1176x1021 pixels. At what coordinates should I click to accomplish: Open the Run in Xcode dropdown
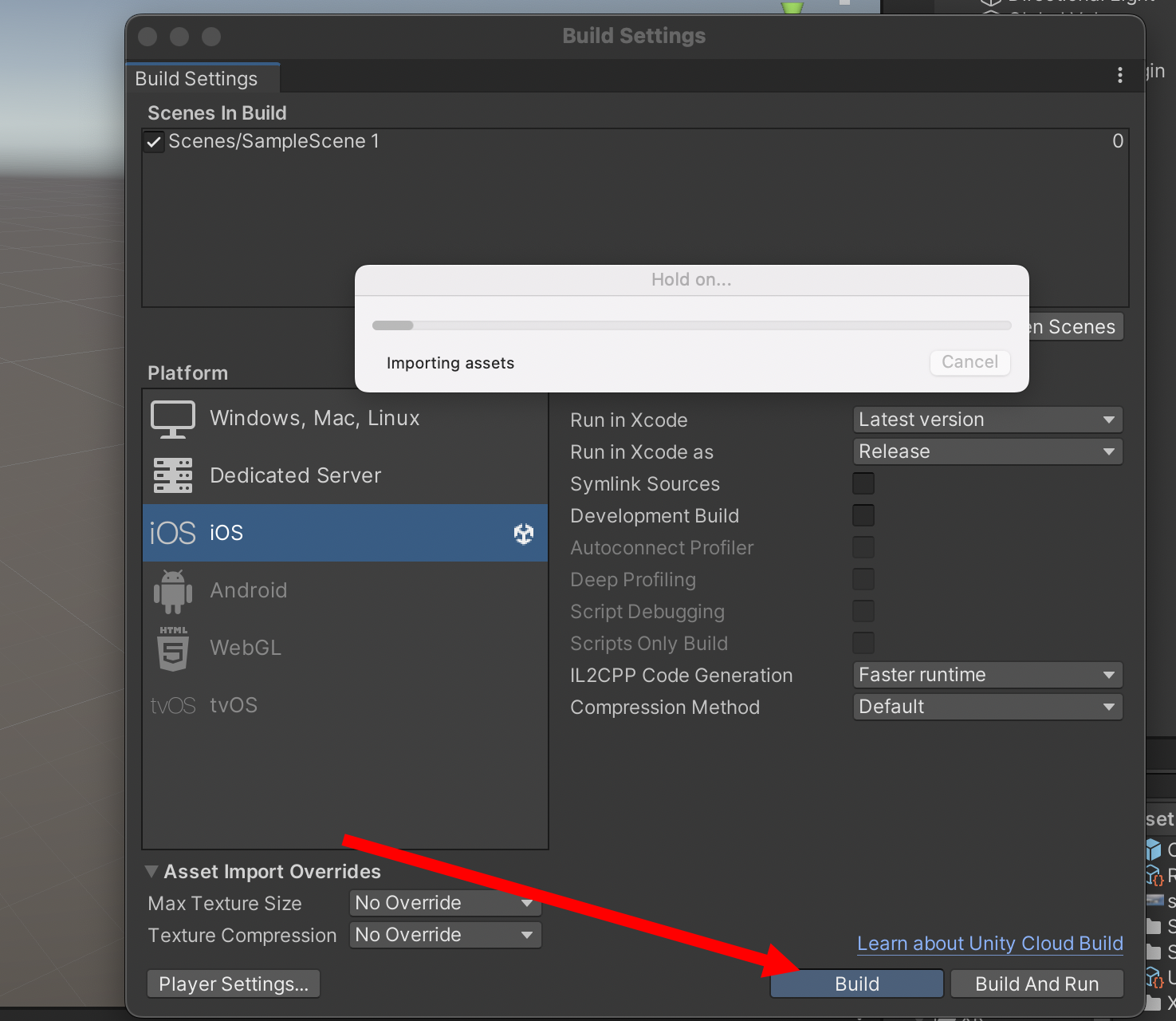(x=988, y=420)
